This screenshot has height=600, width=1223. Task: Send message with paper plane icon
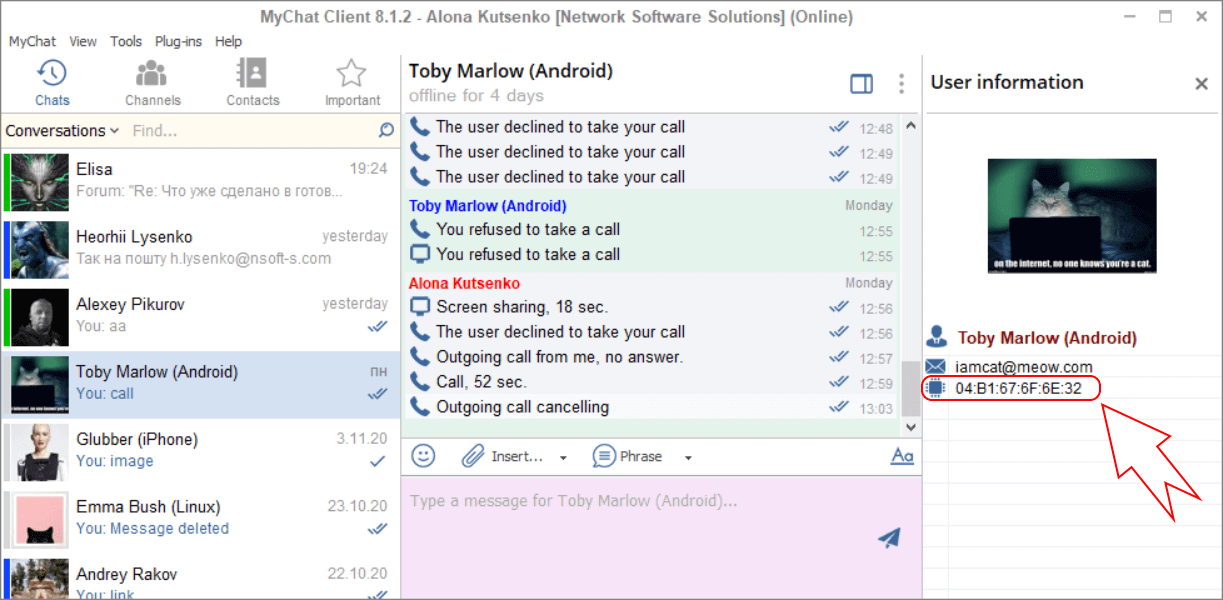[x=889, y=538]
